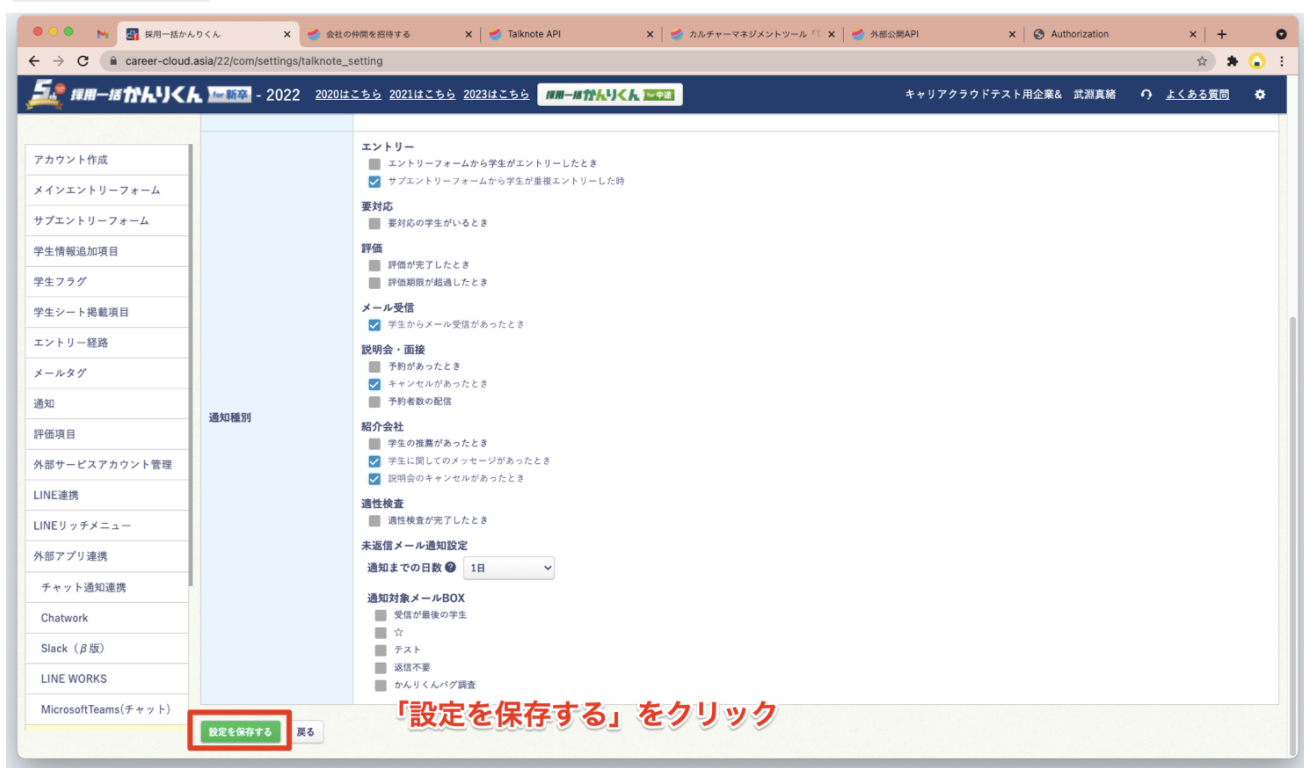Open the Chrome three-dot menu
The image size is (1304, 768).
click(1283, 59)
